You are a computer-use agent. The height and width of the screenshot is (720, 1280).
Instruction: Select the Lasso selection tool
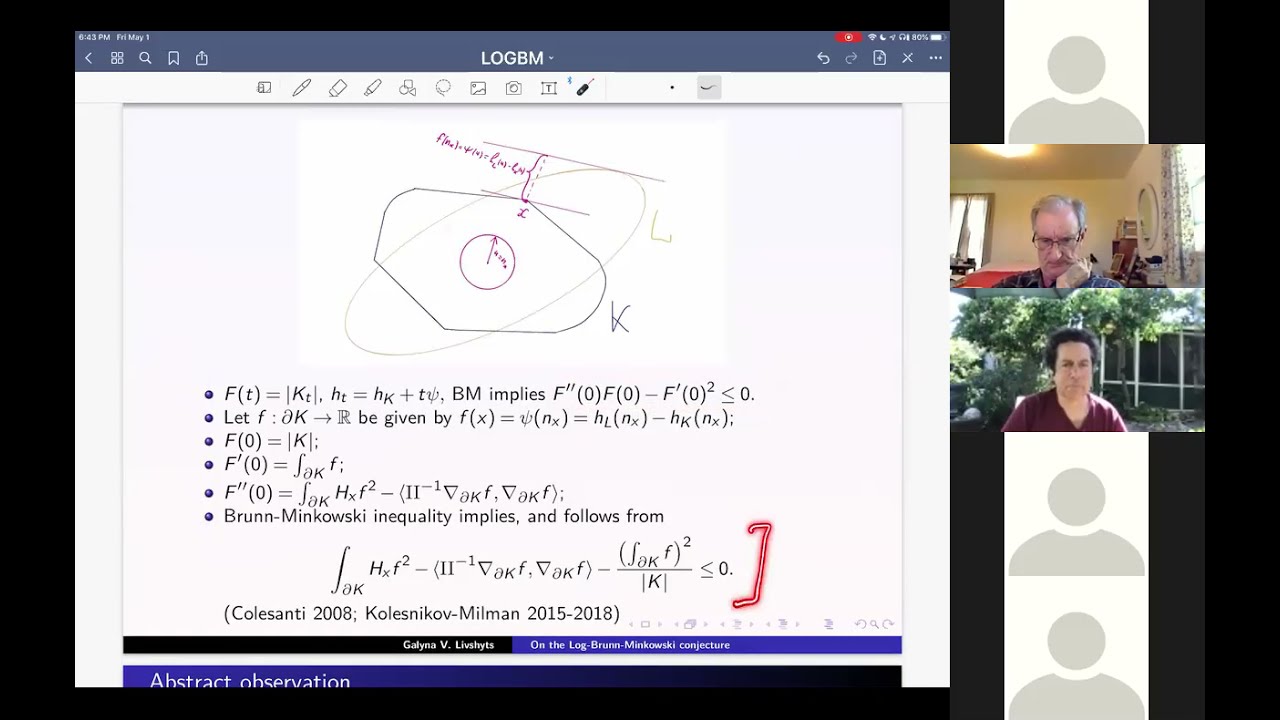tap(443, 88)
